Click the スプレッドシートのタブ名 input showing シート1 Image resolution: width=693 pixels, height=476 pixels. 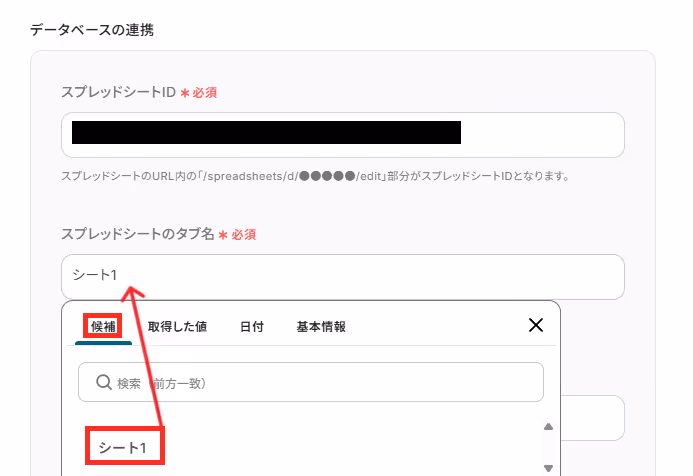pos(343,277)
